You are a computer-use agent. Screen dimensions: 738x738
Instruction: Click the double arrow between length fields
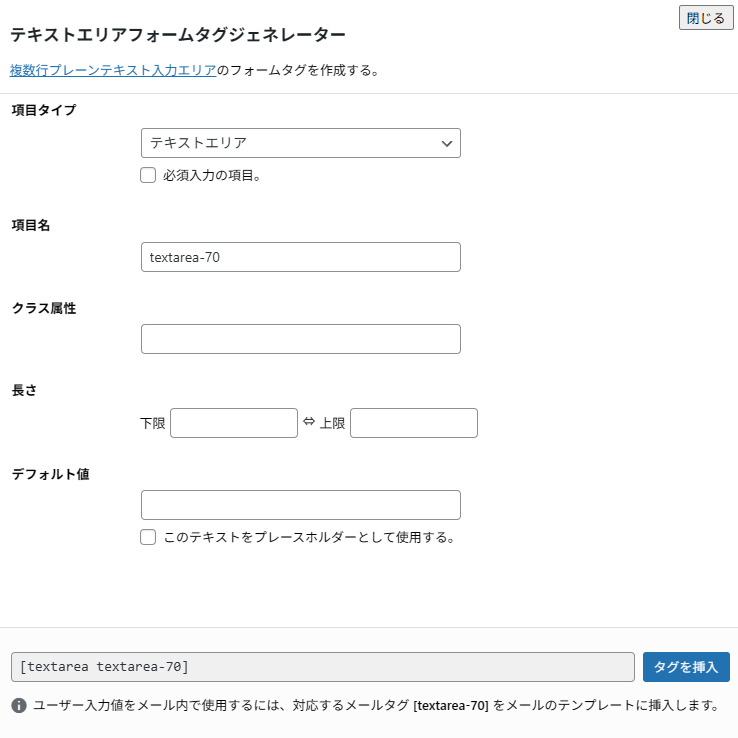(x=308, y=422)
